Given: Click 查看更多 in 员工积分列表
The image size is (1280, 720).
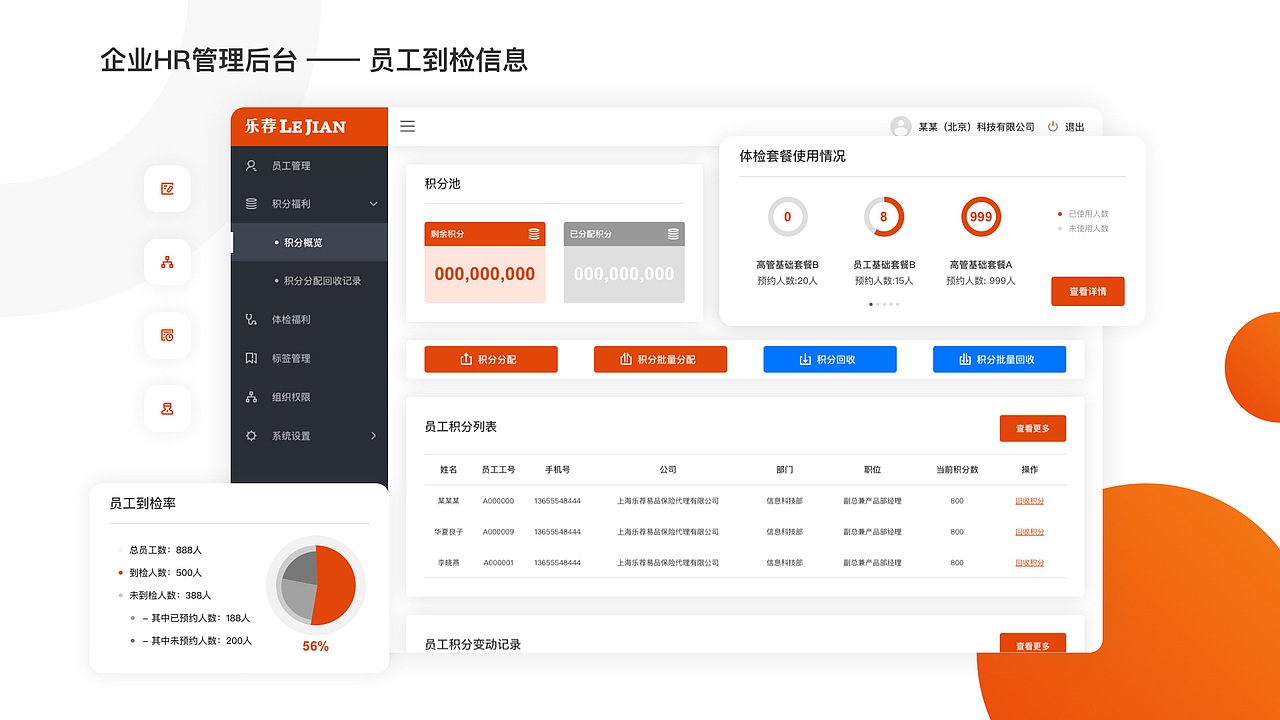Looking at the screenshot, I should [x=1033, y=428].
